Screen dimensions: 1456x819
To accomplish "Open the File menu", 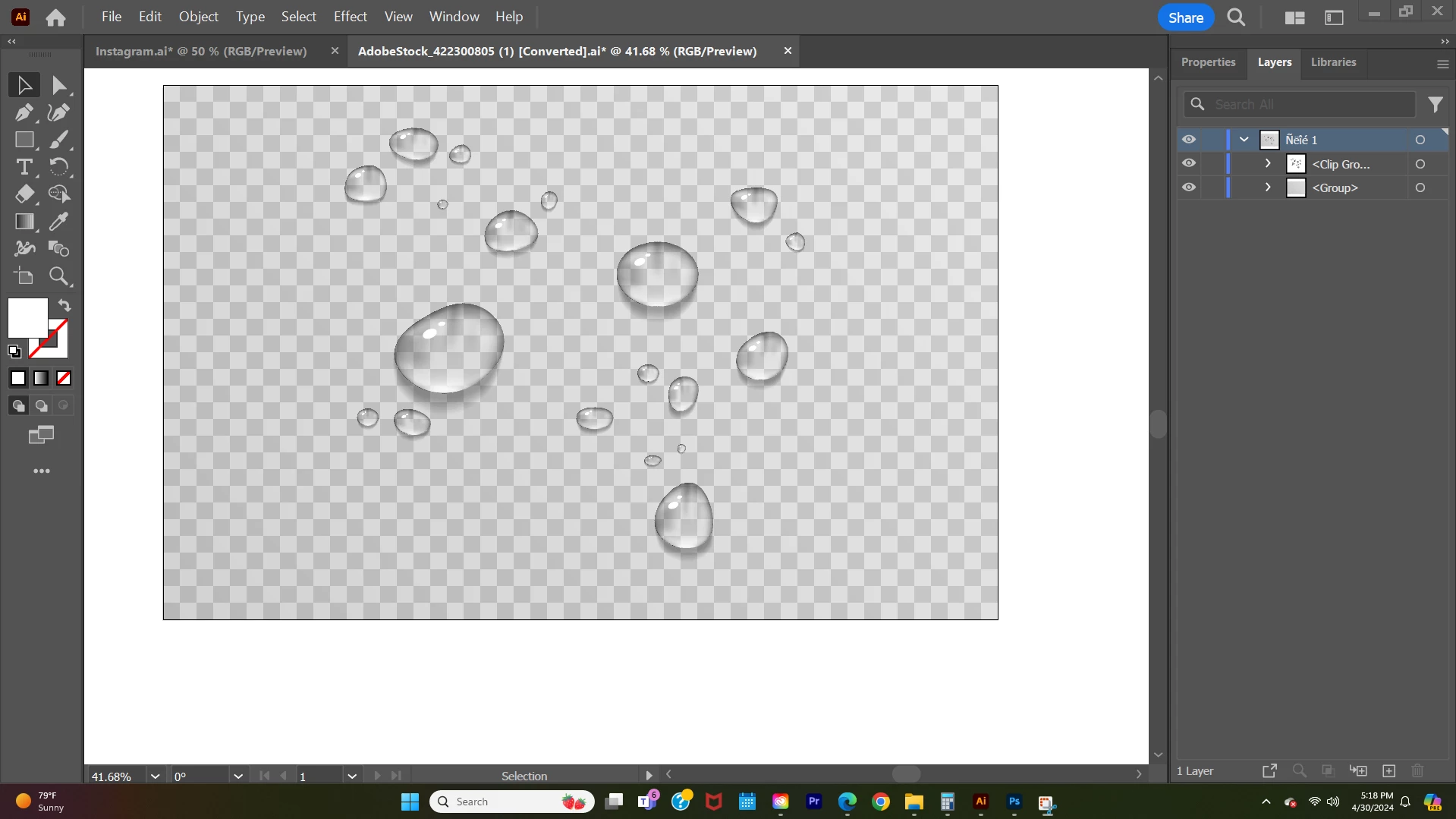I will click(x=112, y=17).
